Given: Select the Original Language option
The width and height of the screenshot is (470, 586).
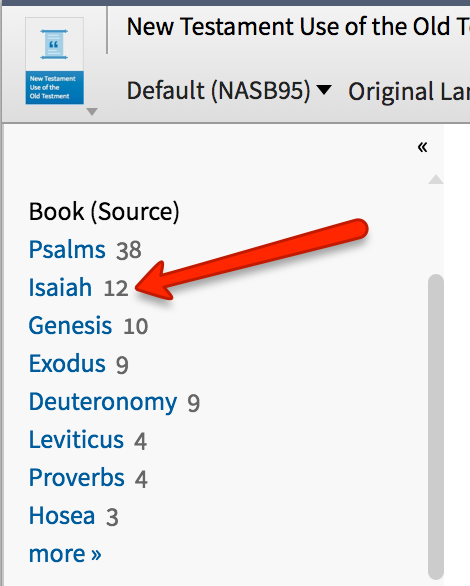Looking at the screenshot, I should pyautogui.click(x=409, y=91).
